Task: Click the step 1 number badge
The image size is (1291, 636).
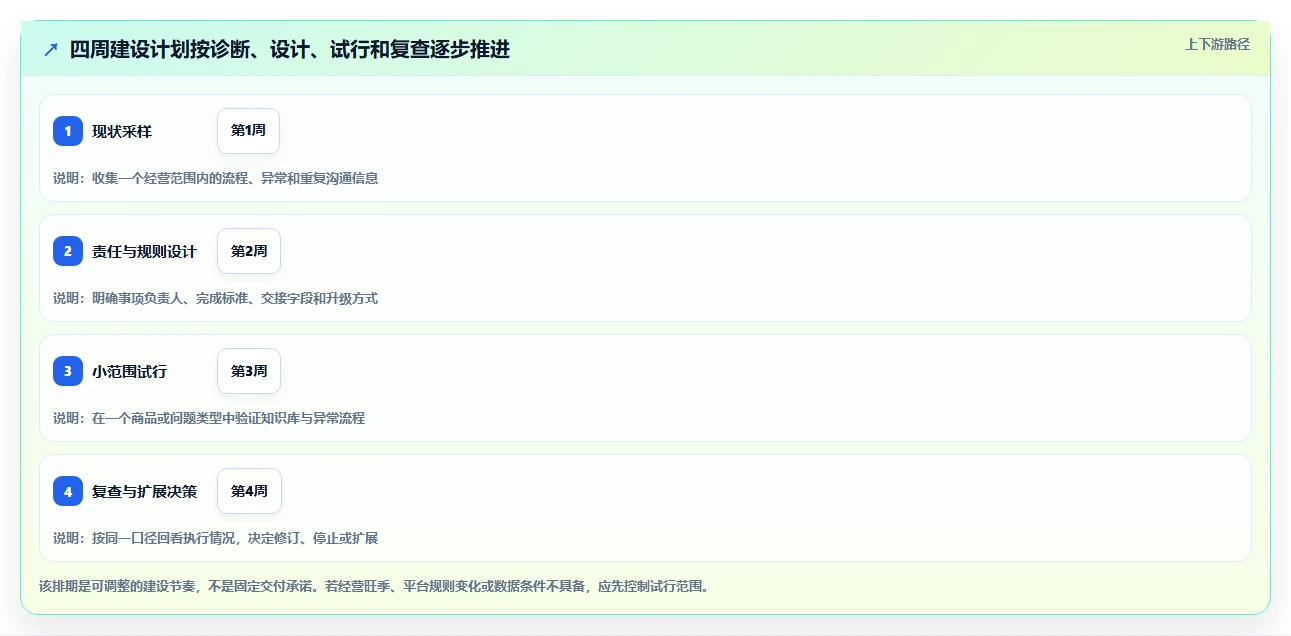Action: [68, 131]
